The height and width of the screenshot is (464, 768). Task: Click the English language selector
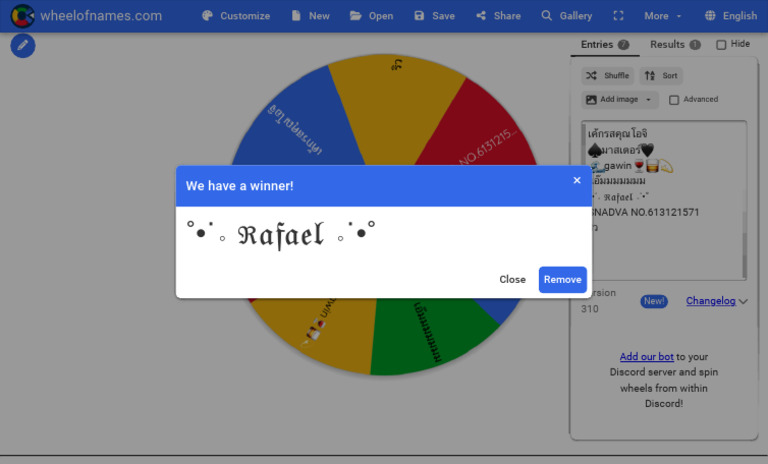pos(731,16)
